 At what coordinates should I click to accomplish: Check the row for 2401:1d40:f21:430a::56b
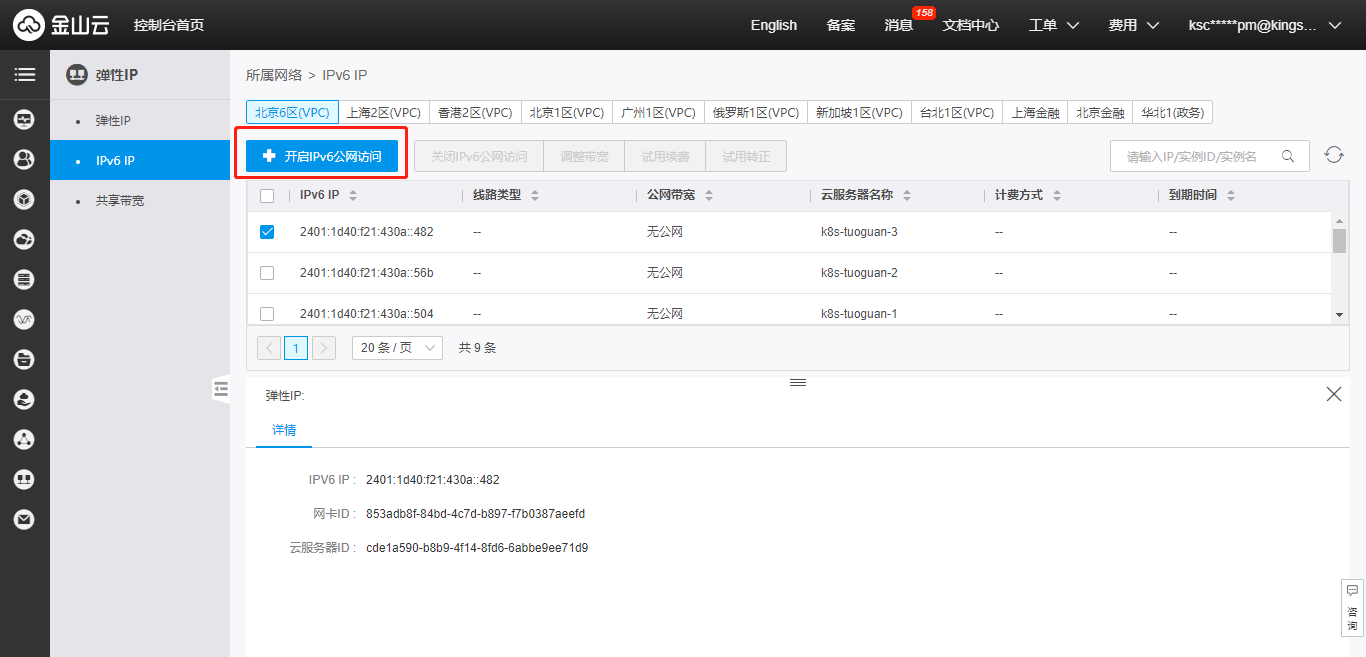point(267,273)
